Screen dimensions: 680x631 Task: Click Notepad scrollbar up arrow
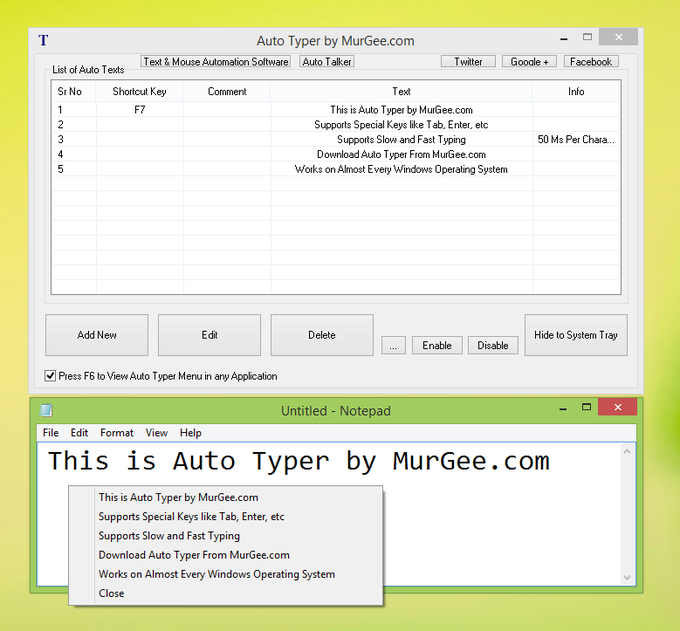tap(627, 453)
